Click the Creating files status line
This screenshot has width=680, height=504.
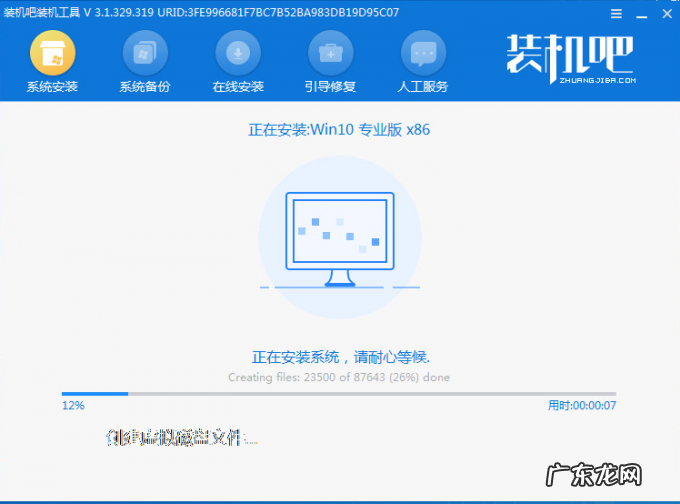[x=339, y=377]
